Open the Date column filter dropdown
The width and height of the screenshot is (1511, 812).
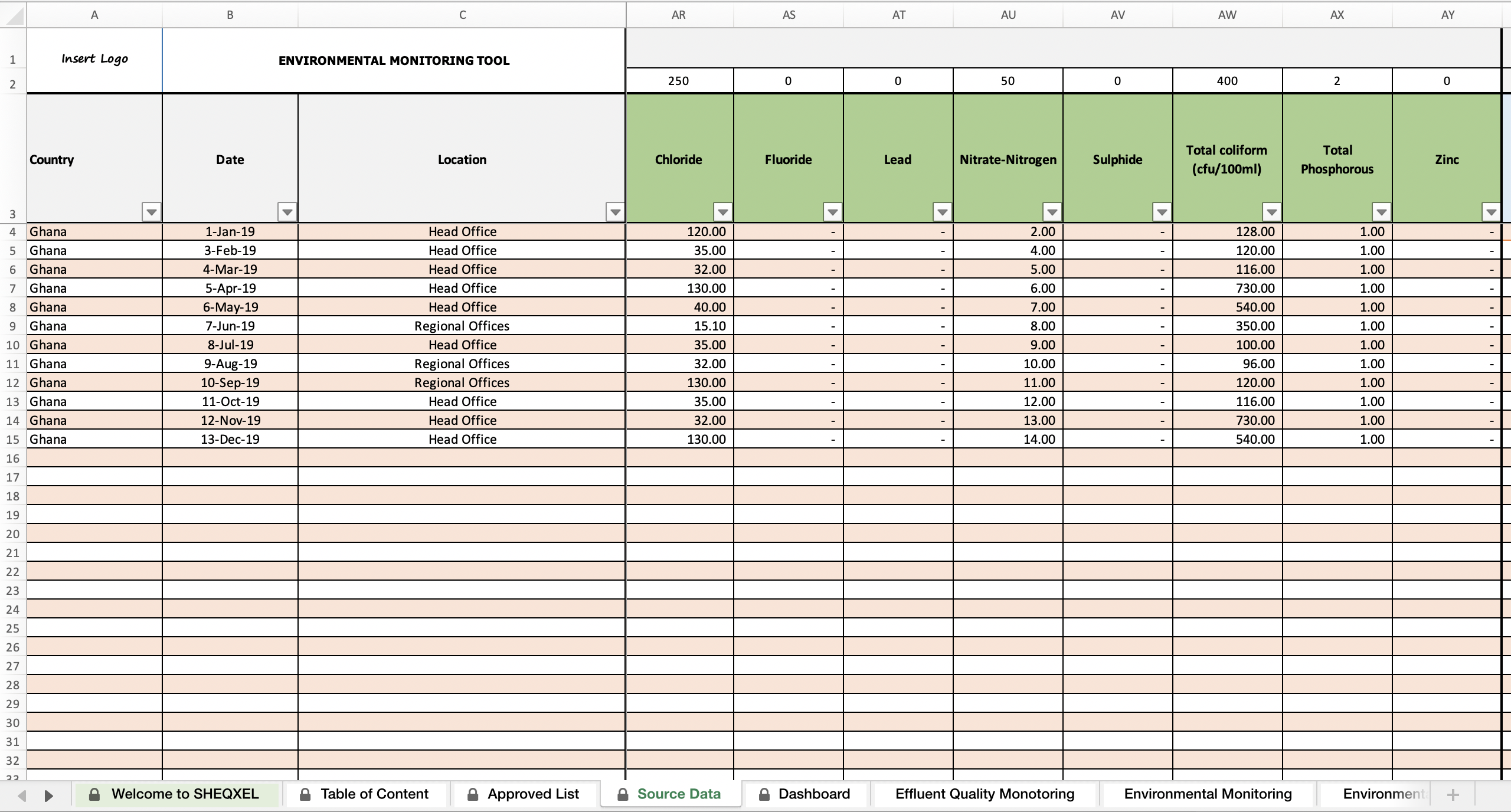coord(287,212)
